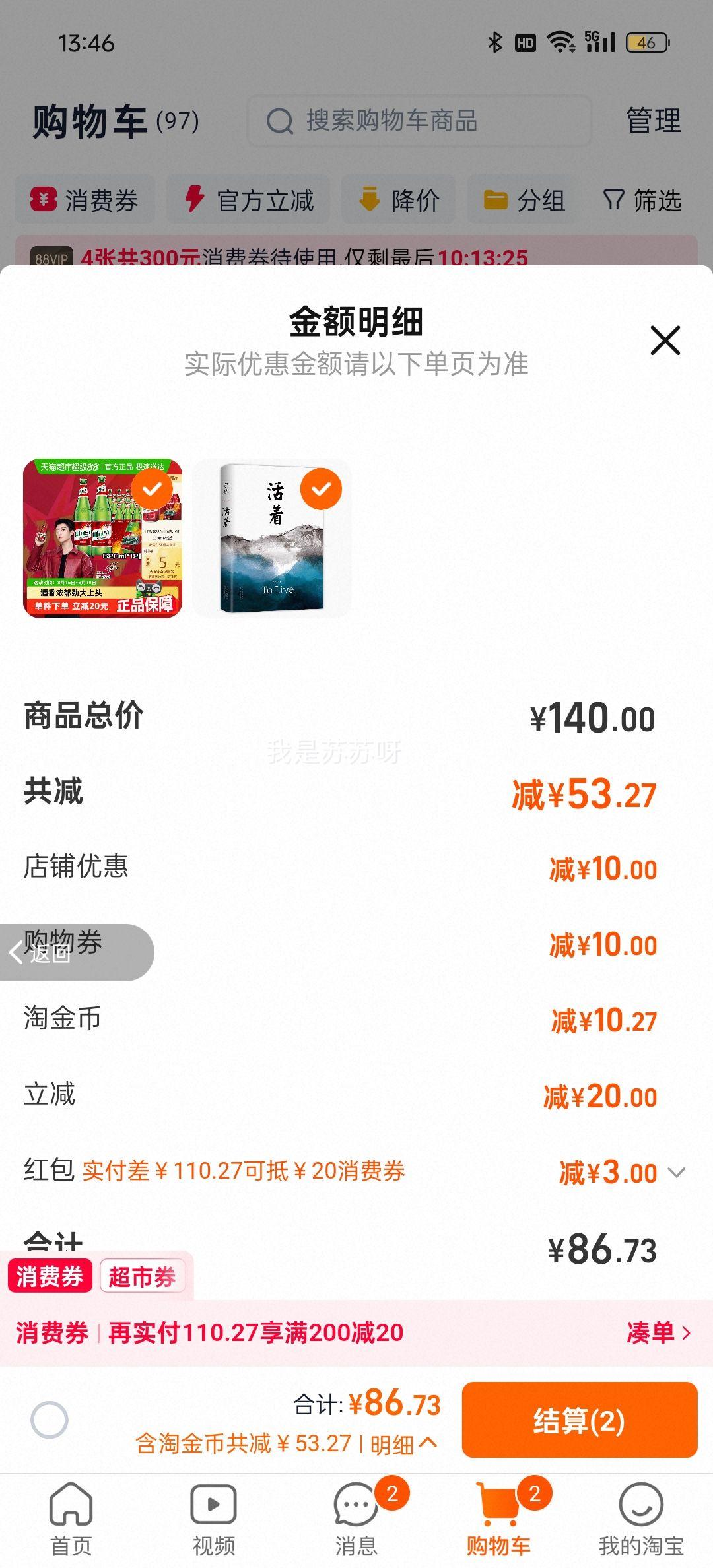This screenshot has height=1568, width=713.
Task: Tap the 首页 home icon
Action: click(71, 1504)
